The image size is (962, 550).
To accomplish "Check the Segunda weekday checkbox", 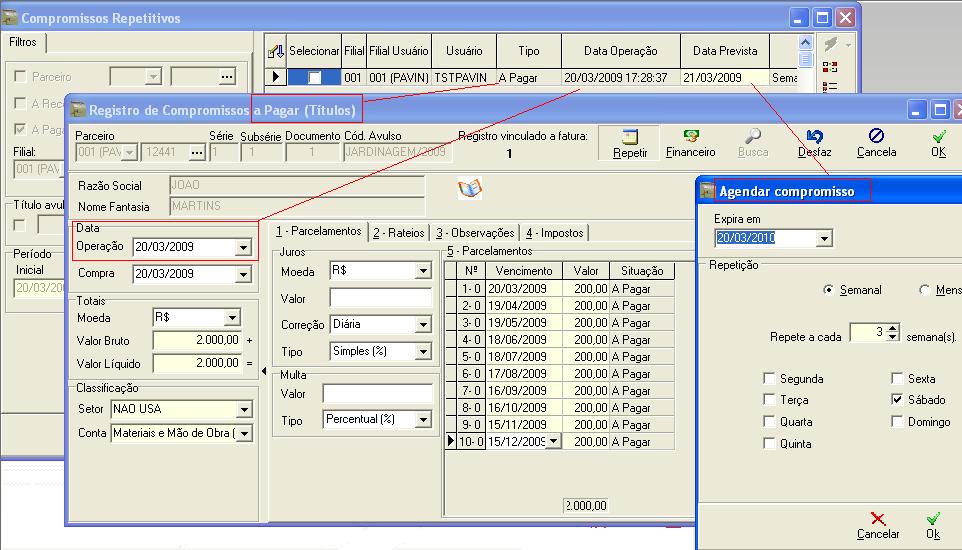I will point(769,379).
